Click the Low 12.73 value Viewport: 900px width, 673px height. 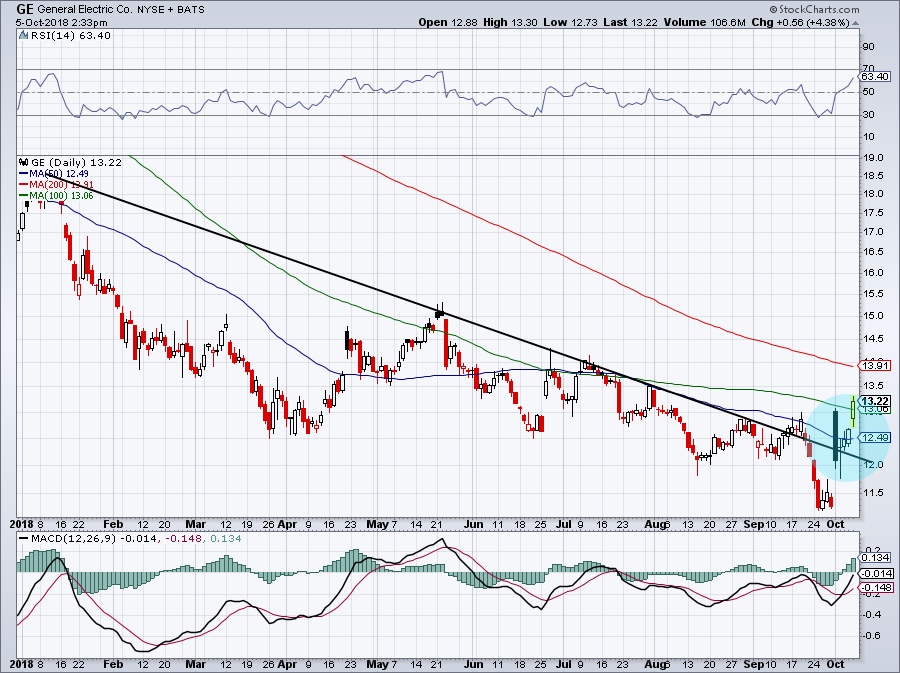570,22
